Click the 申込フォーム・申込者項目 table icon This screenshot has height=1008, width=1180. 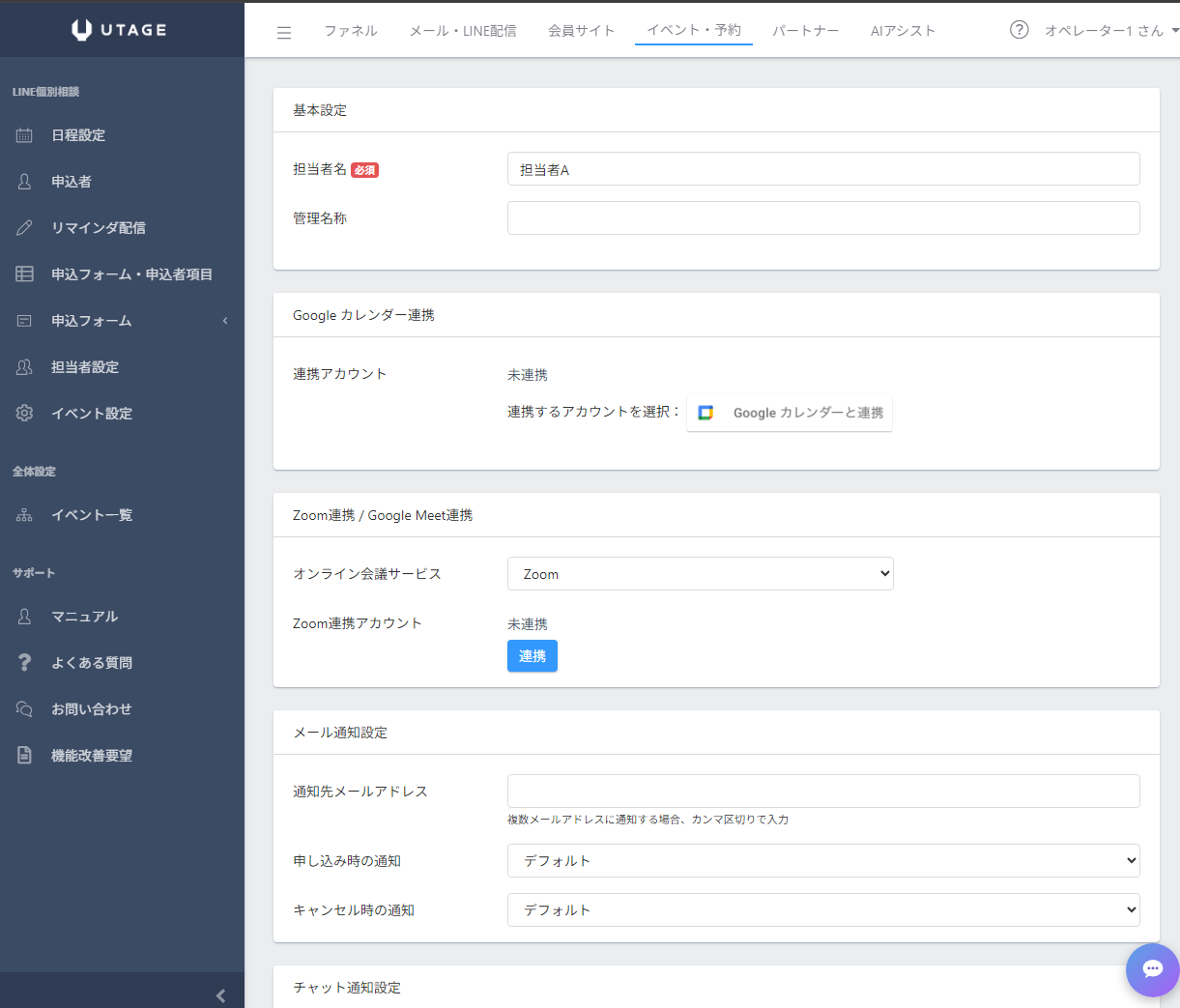point(24,274)
